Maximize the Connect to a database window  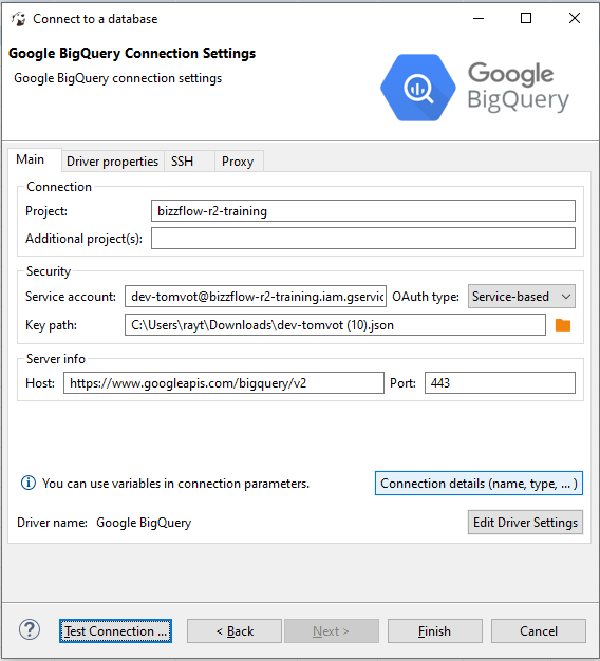pos(526,18)
